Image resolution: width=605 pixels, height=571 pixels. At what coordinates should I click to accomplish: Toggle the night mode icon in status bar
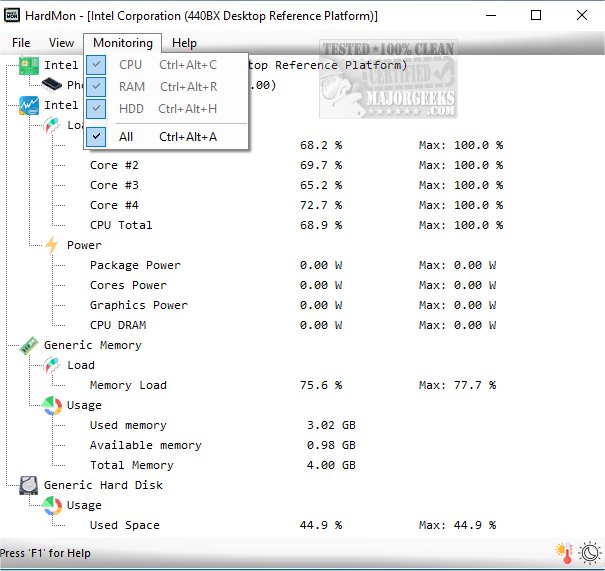[x=589, y=553]
